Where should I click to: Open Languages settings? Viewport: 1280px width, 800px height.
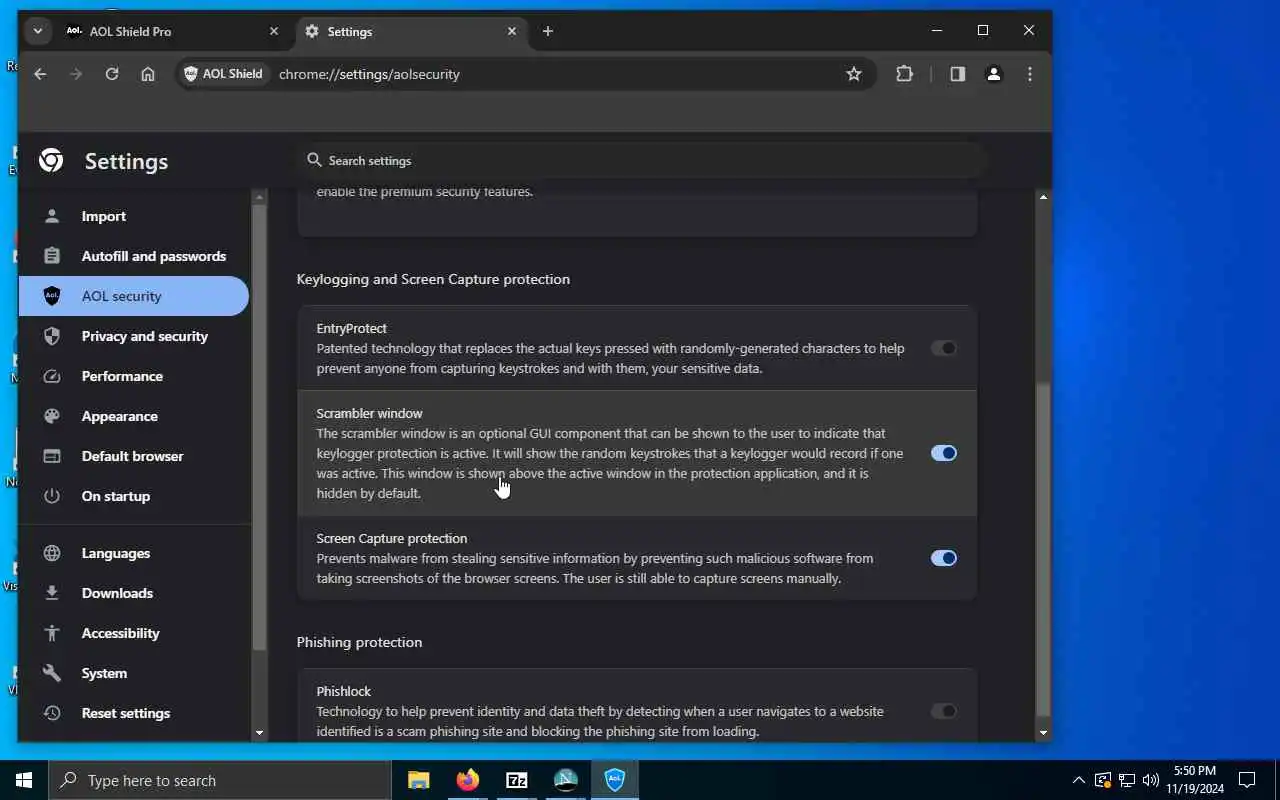pyautogui.click(x=134, y=553)
